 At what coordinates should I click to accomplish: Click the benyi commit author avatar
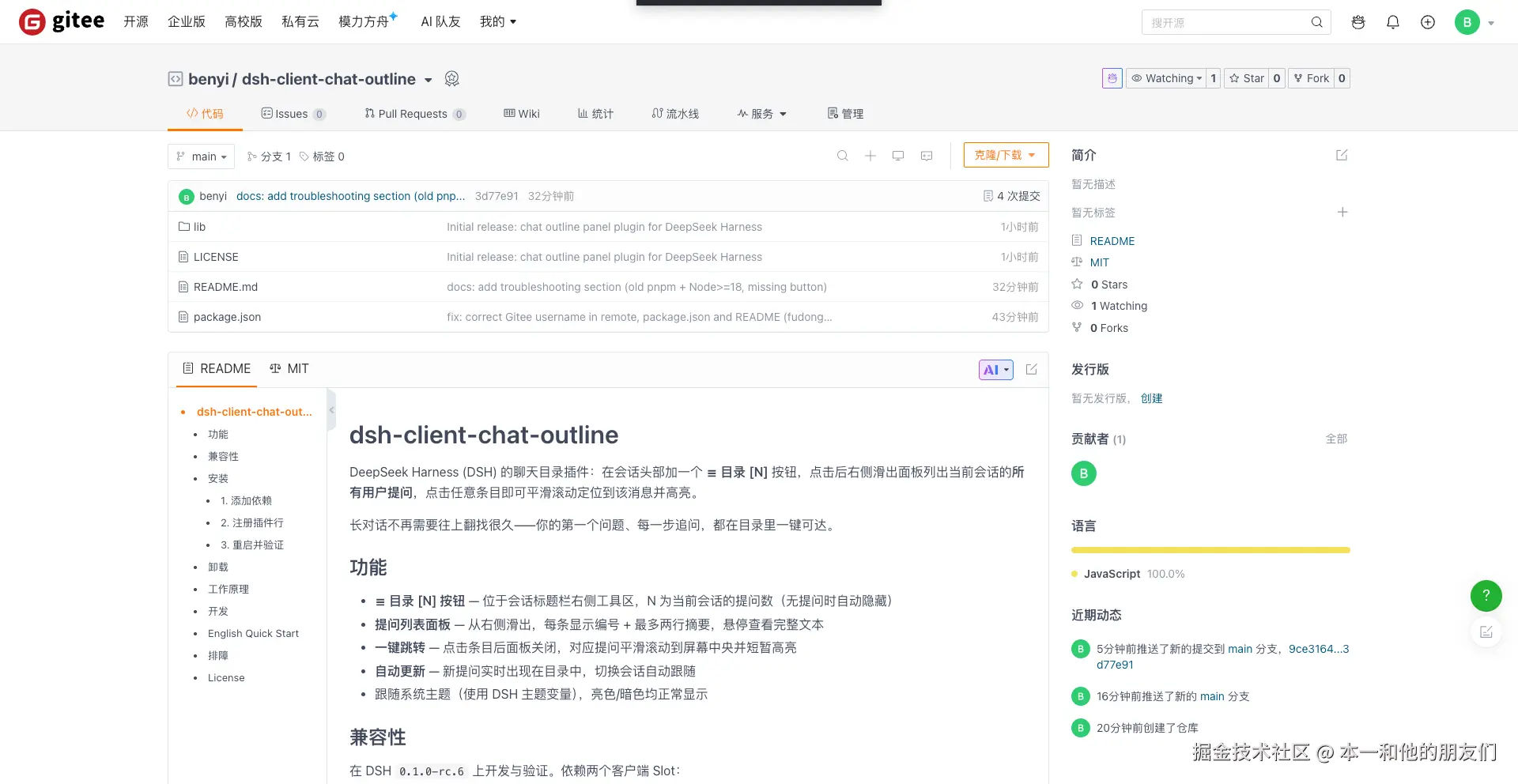point(187,197)
